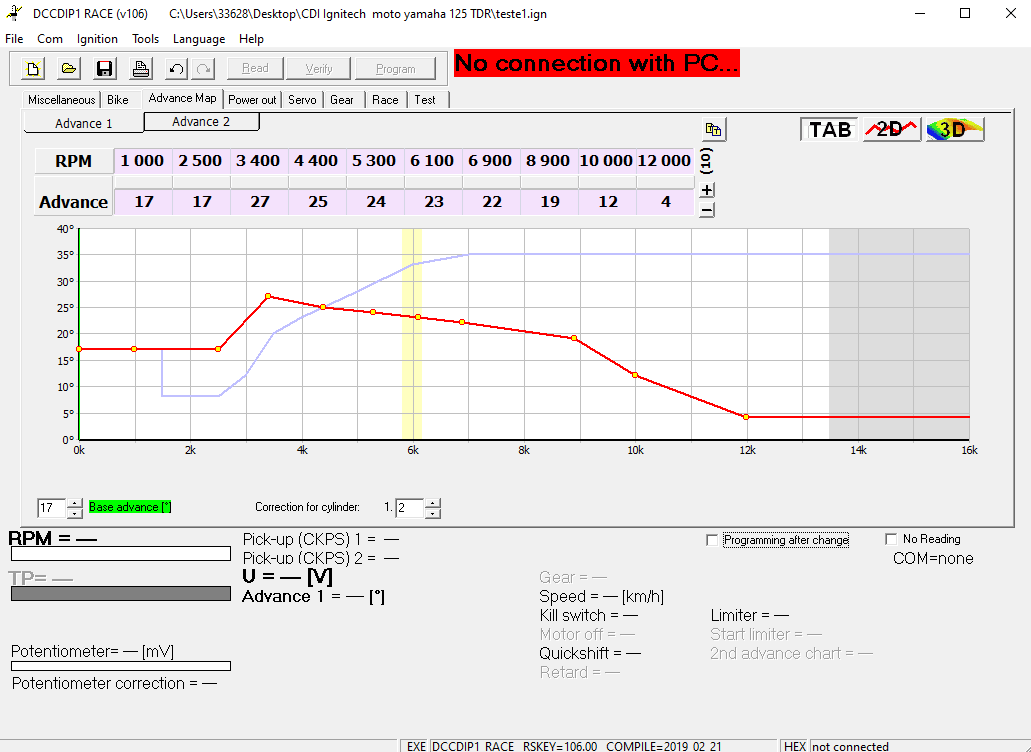
Task: Click the Program button
Action: pyautogui.click(x=396, y=68)
